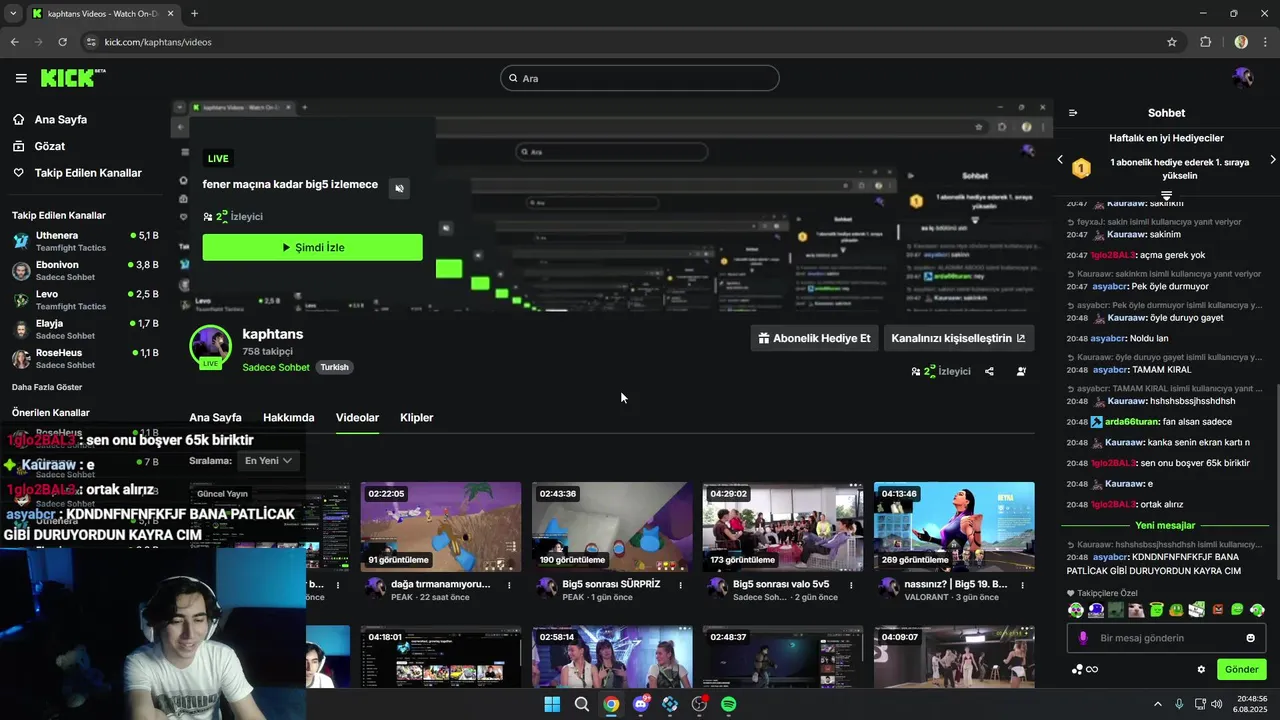Open Levo followed channel

[85, 300]
